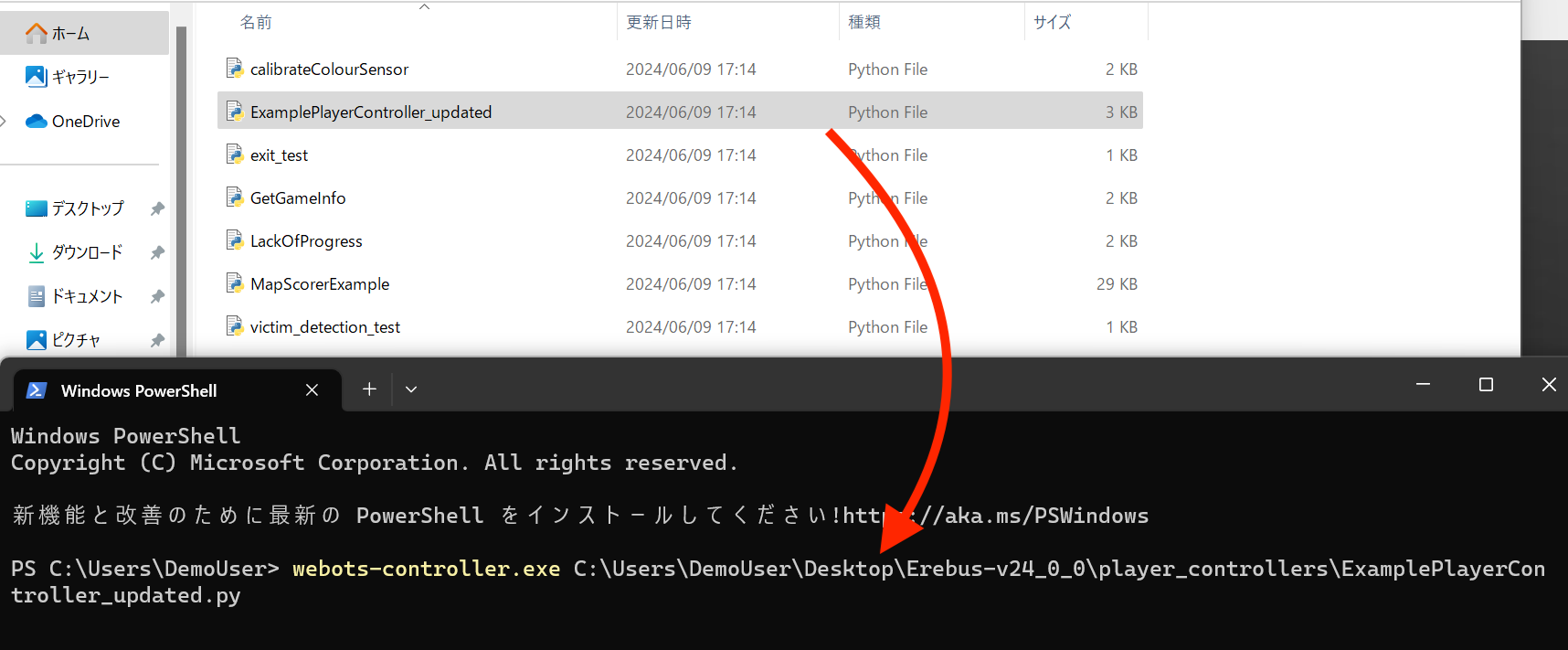Click the calibrateColourSensor Python file icon

click(x=235, y=69)
